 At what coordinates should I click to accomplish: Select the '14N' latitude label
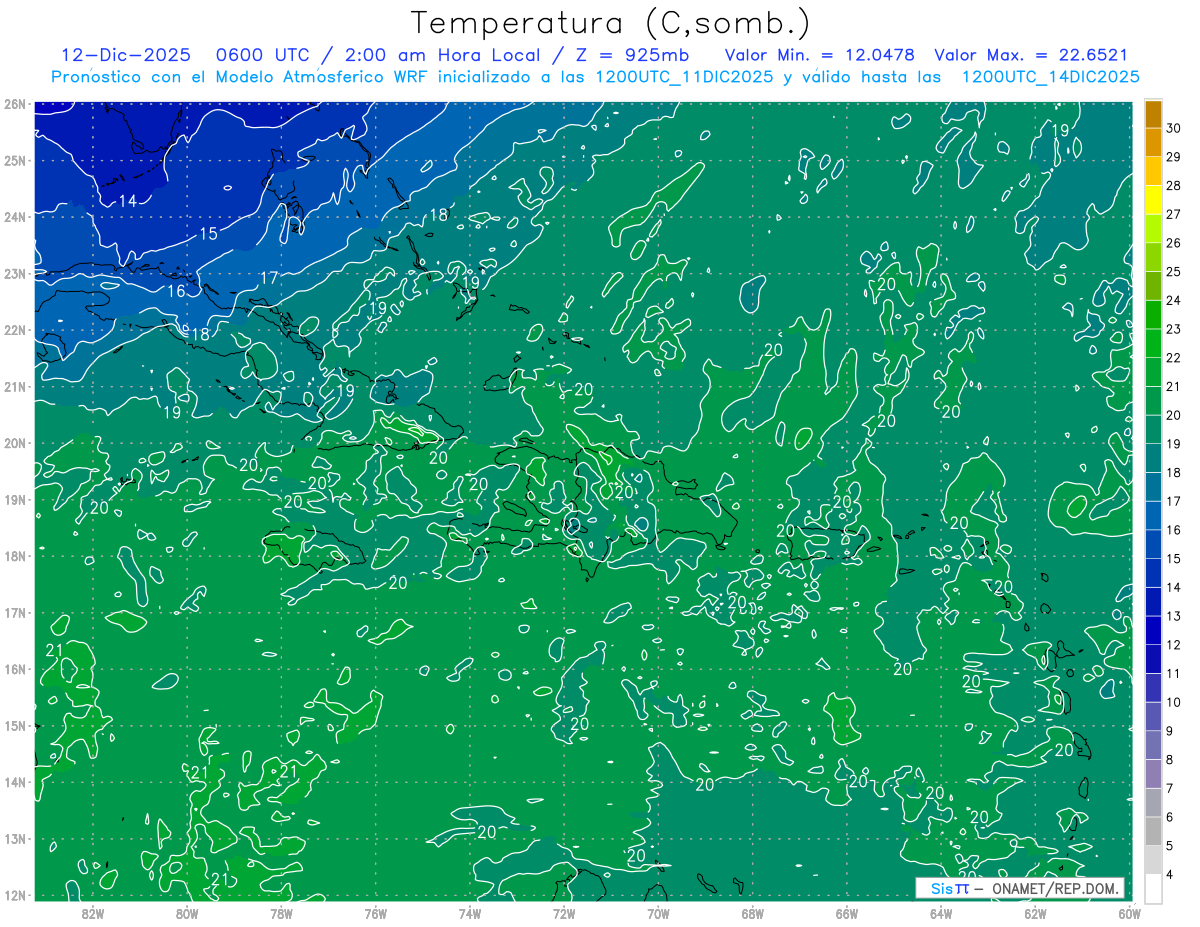15,782
